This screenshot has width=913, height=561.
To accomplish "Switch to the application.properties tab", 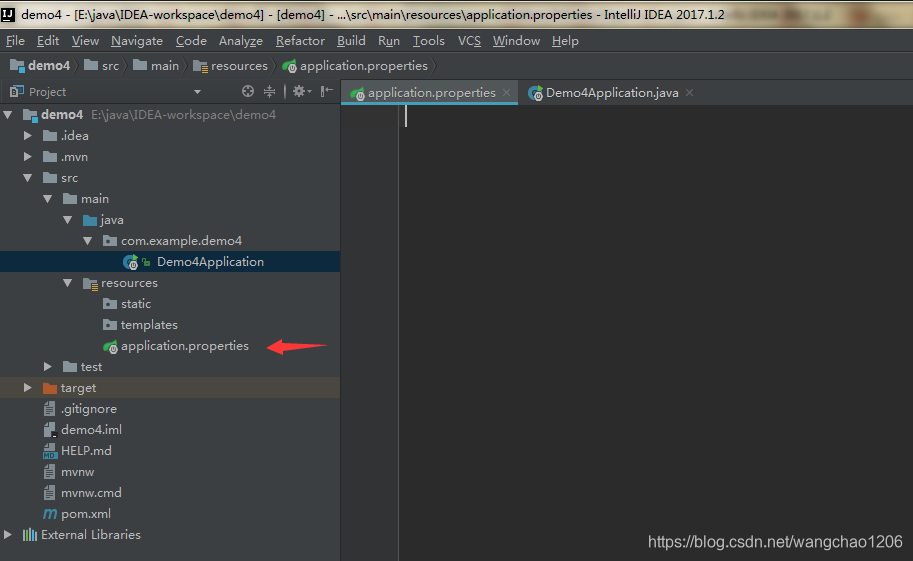I will point(430,93).
